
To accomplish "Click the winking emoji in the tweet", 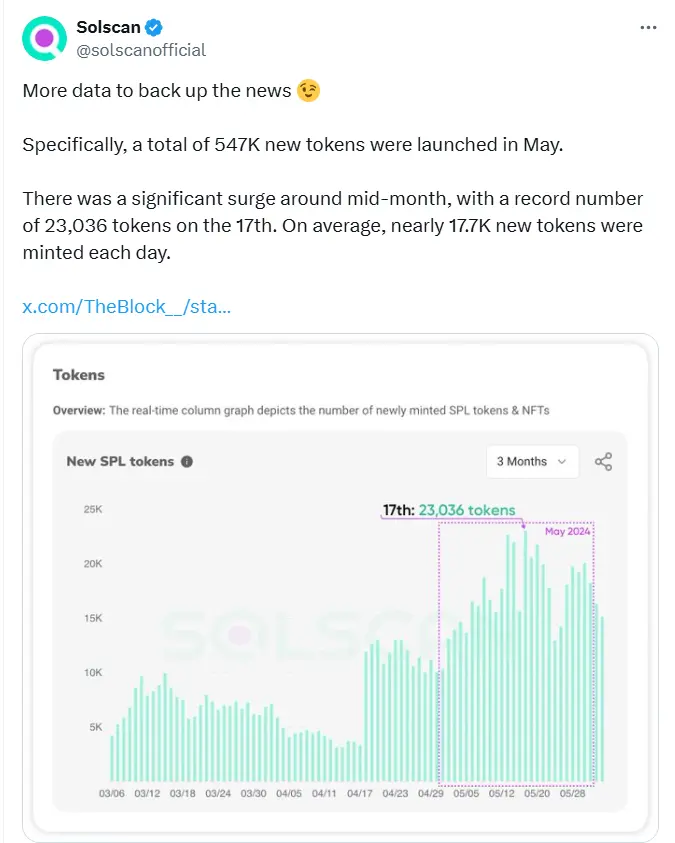I will click(x=310, y=91).
